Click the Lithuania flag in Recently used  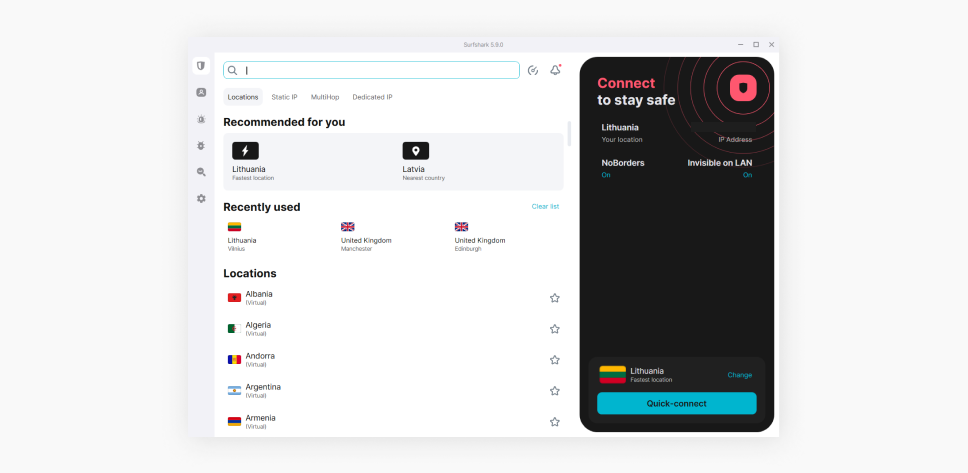(x=235, y=227)
